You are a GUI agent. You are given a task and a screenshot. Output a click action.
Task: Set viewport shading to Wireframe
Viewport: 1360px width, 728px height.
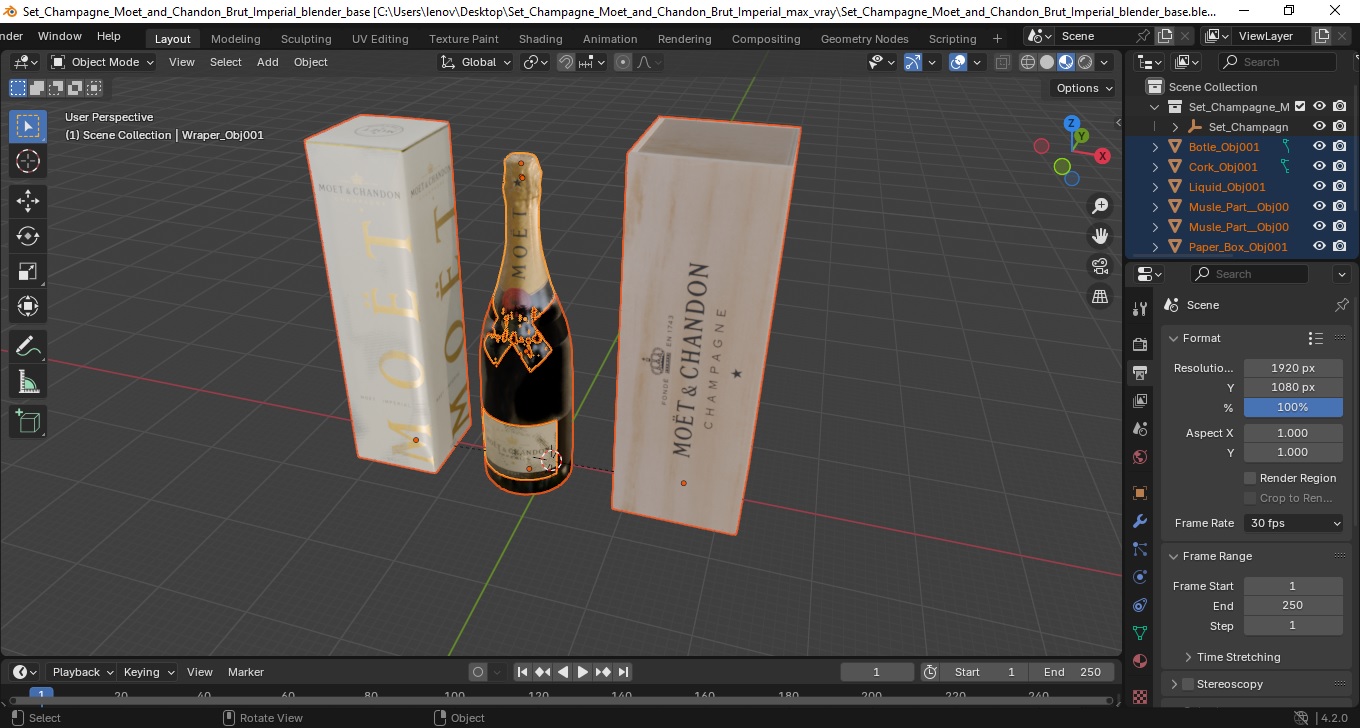[1028, 62]
